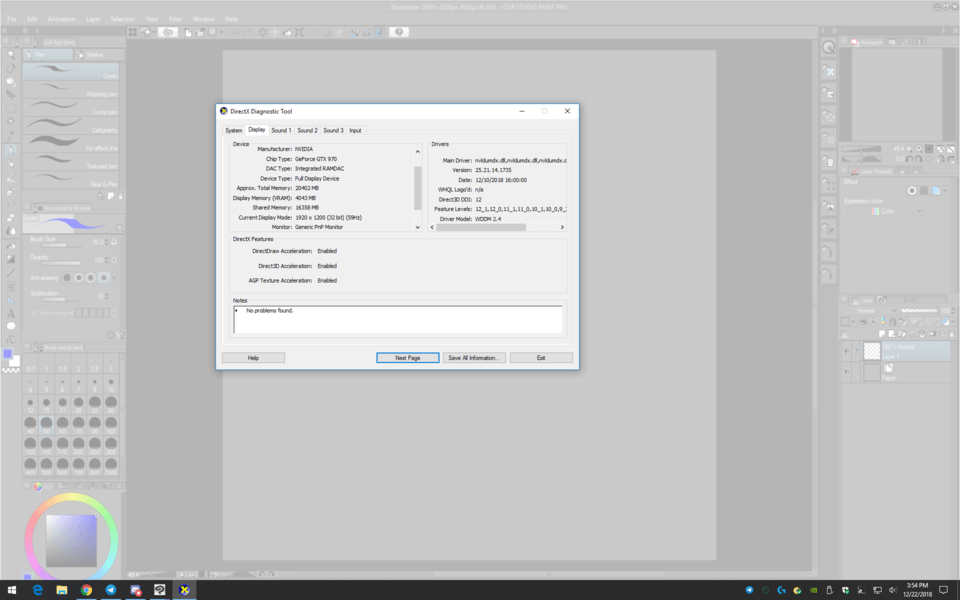Select the Text tool (A icon)
The height and width of the screenshot is (600, 960).
[x=10, y=313]
